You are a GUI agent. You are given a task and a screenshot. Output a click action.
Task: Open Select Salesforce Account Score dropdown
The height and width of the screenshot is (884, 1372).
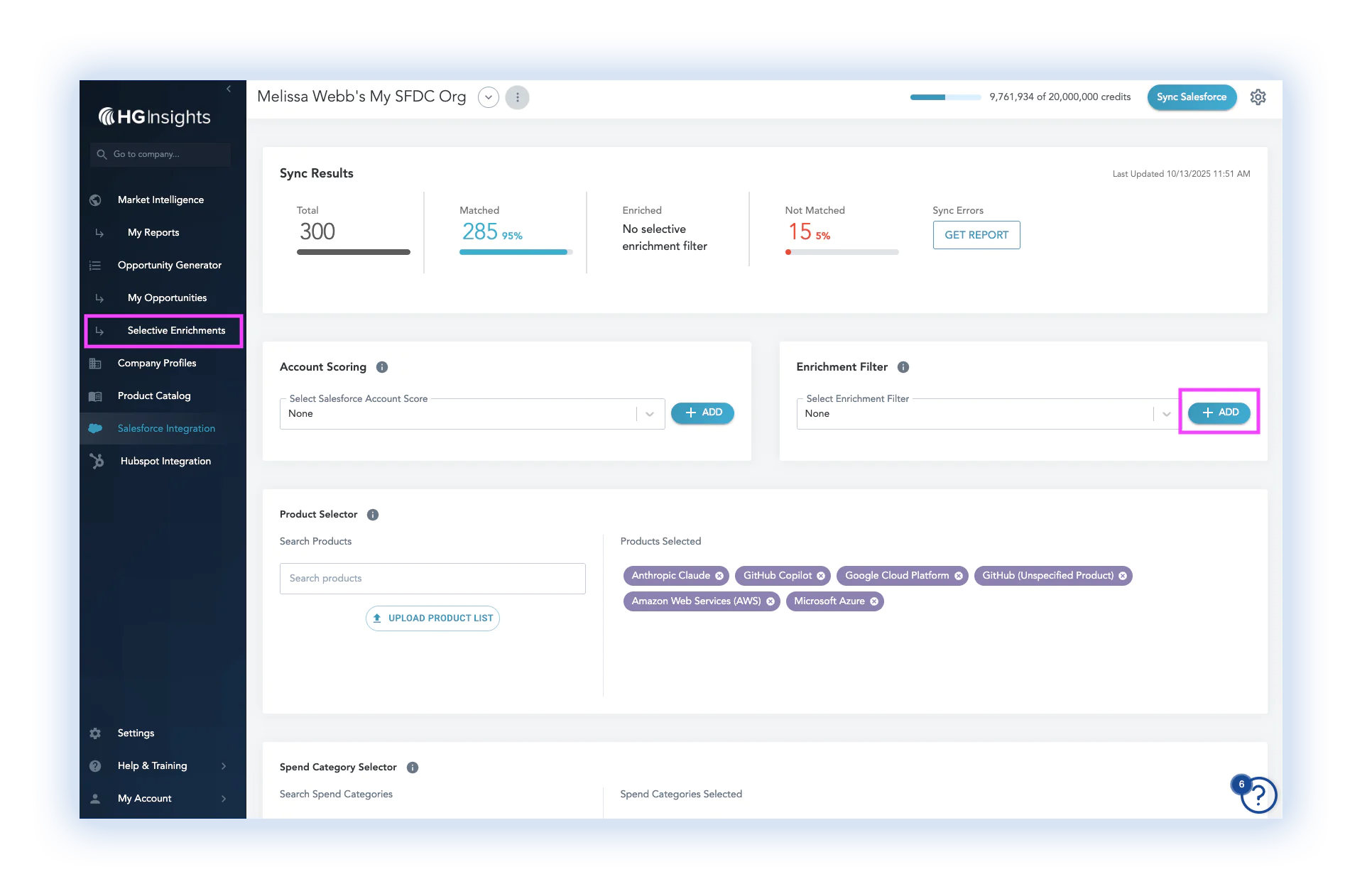point(472,414)
